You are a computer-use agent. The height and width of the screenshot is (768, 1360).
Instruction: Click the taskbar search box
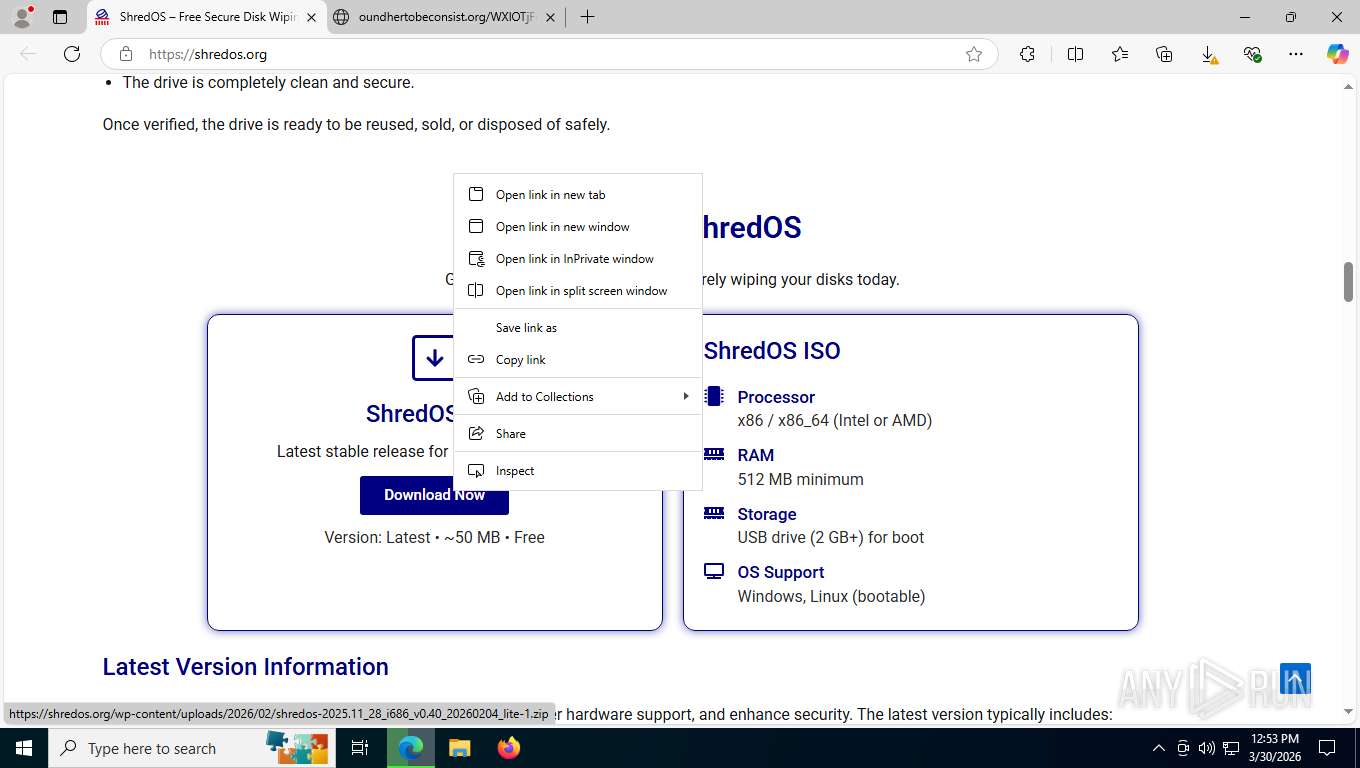point(190,748)
